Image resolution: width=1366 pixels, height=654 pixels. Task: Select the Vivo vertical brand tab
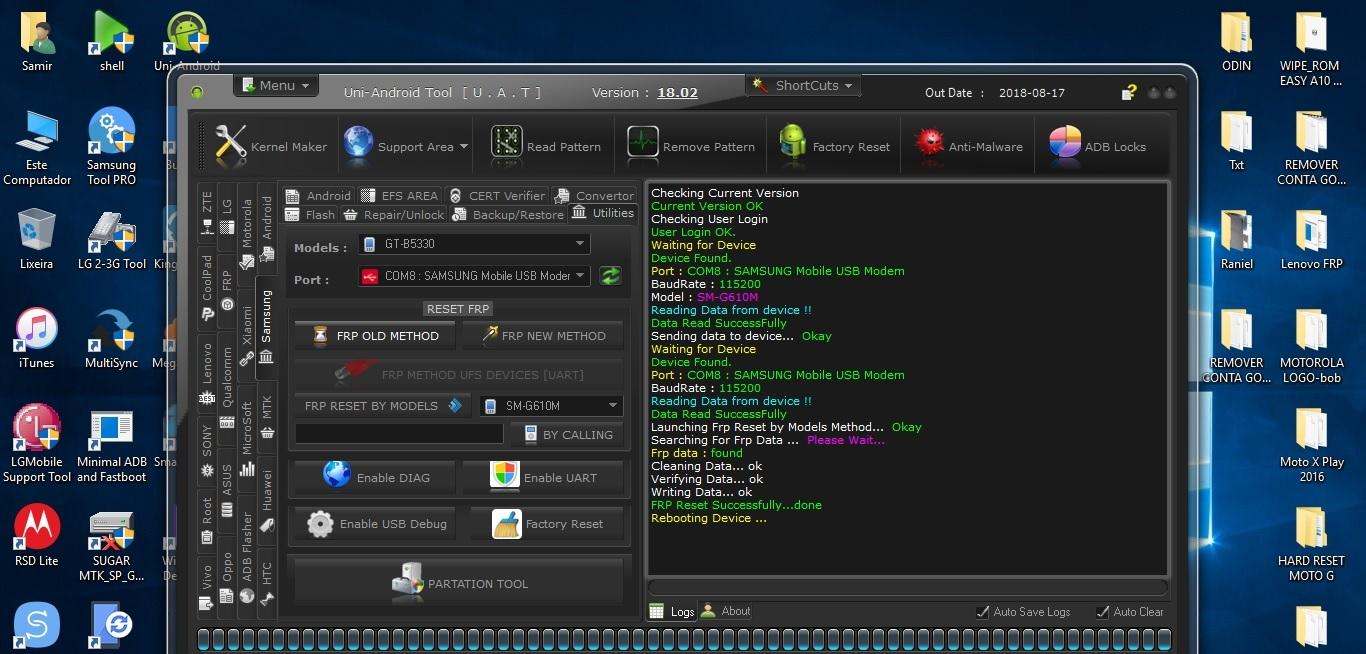click(x=207, y=587)
